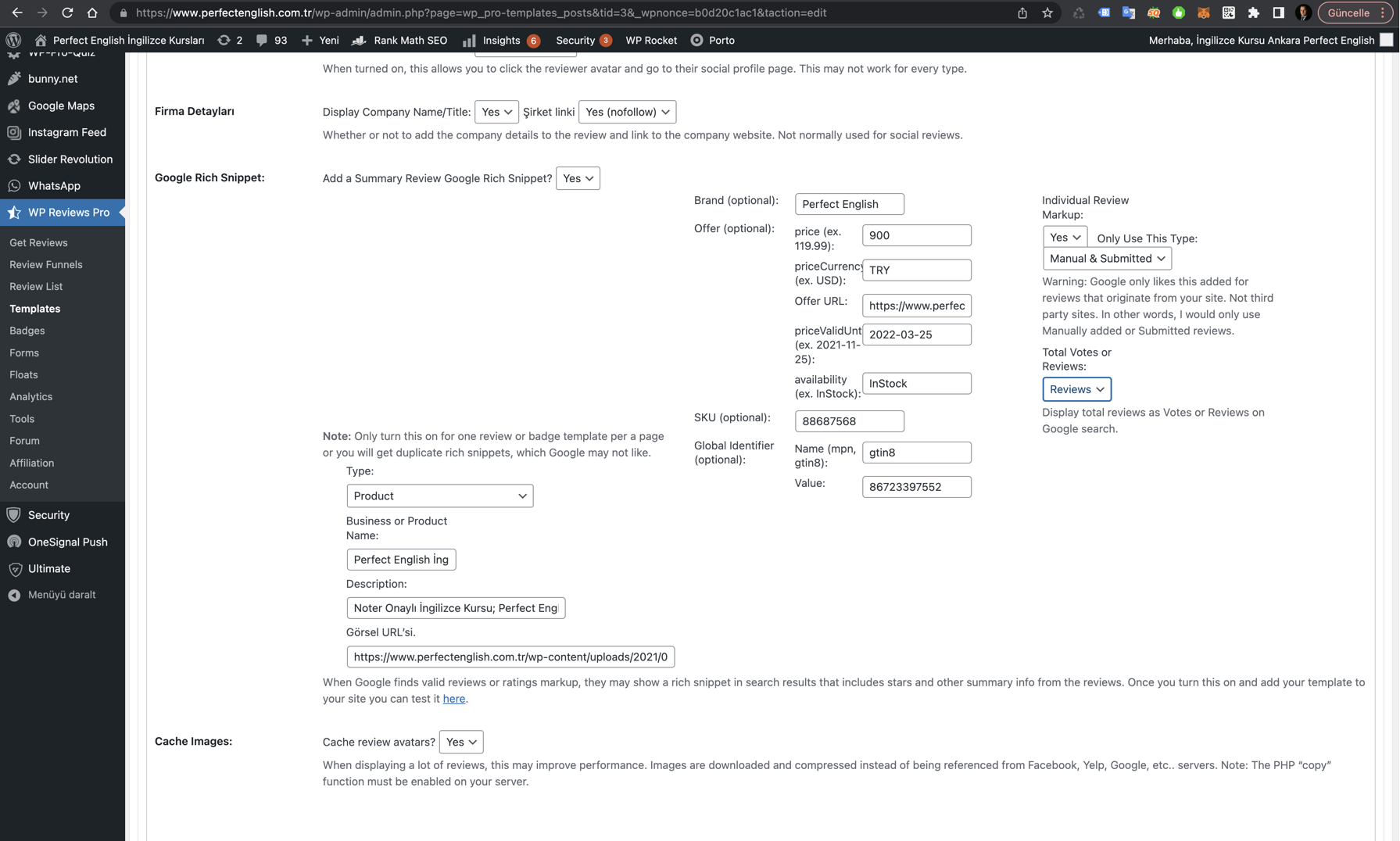This screenshot has height=841, width=1400.
Task: Click the browser back arrow
Action: [x=17, y=13]
